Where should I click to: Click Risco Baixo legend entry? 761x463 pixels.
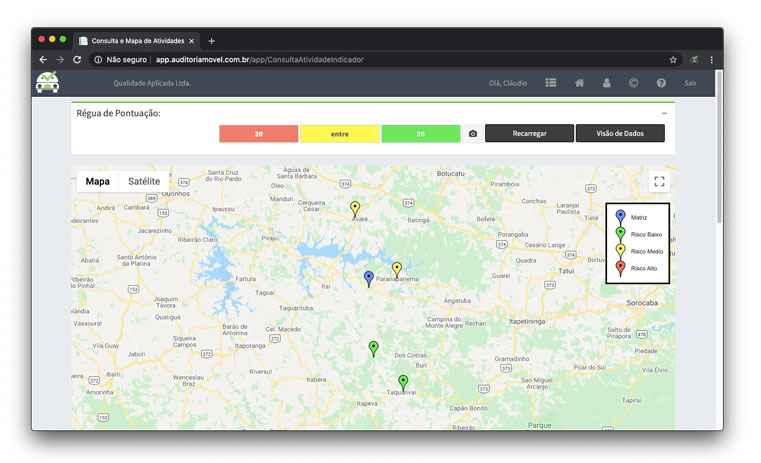coord(638,234)
